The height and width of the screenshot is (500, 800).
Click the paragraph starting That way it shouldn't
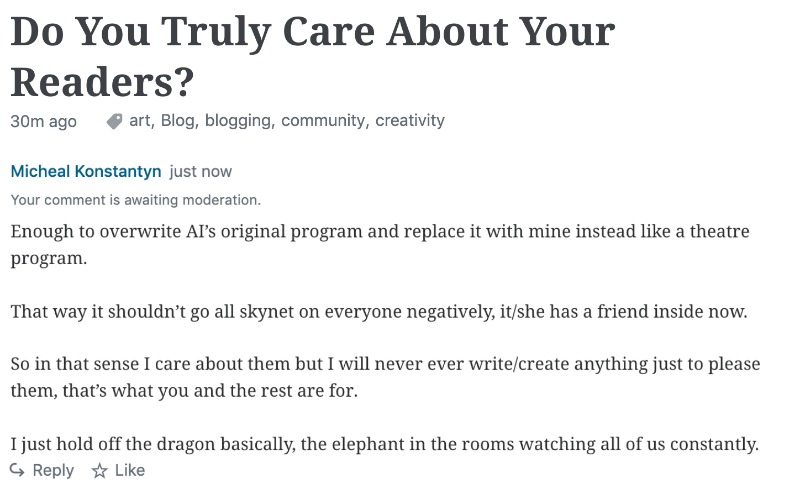pos(379,311)
